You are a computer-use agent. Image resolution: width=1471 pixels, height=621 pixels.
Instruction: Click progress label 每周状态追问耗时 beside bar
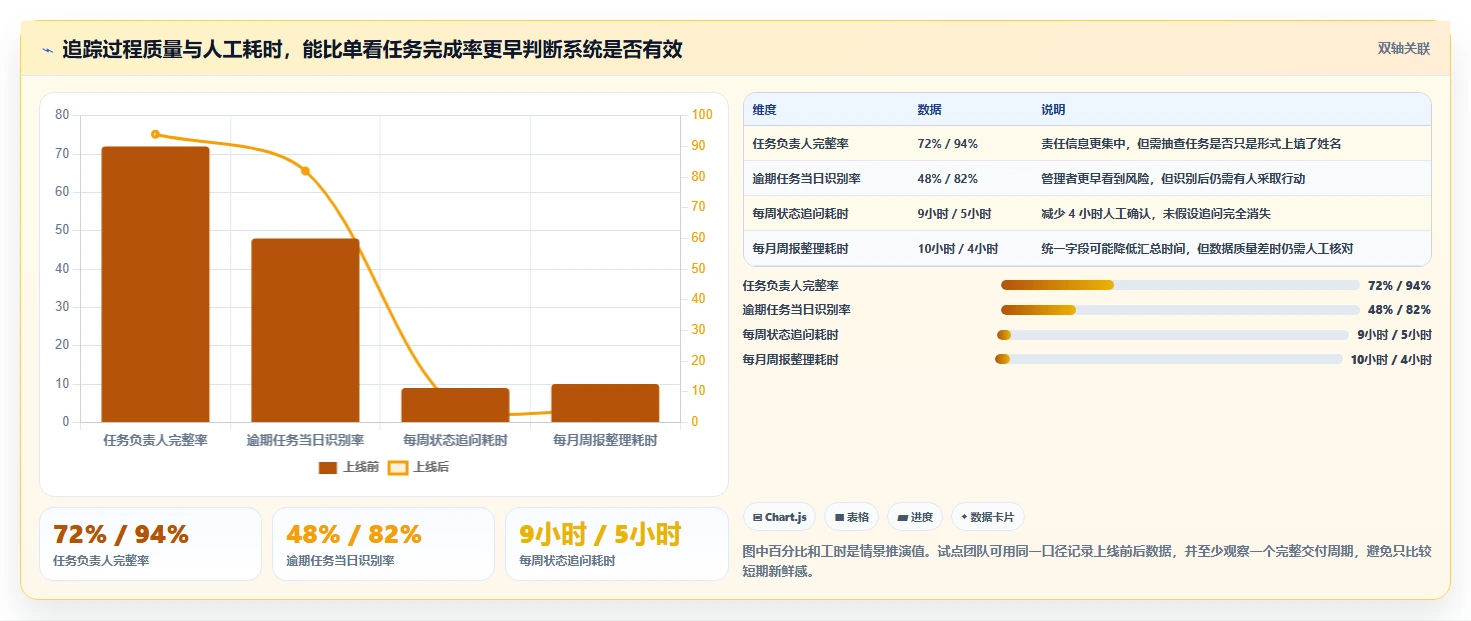pos(790,335)
